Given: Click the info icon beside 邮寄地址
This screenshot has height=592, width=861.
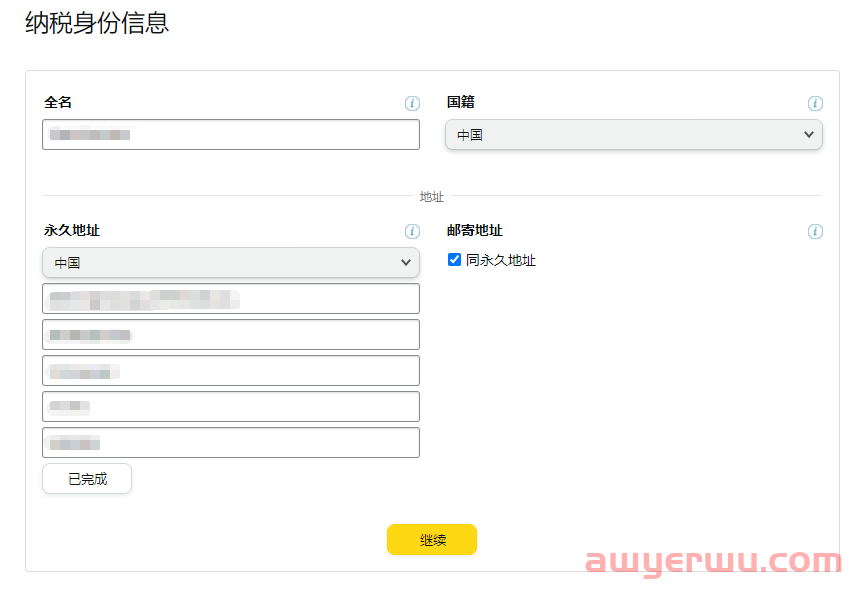Looking at the screenshot, I should point(815,231).
